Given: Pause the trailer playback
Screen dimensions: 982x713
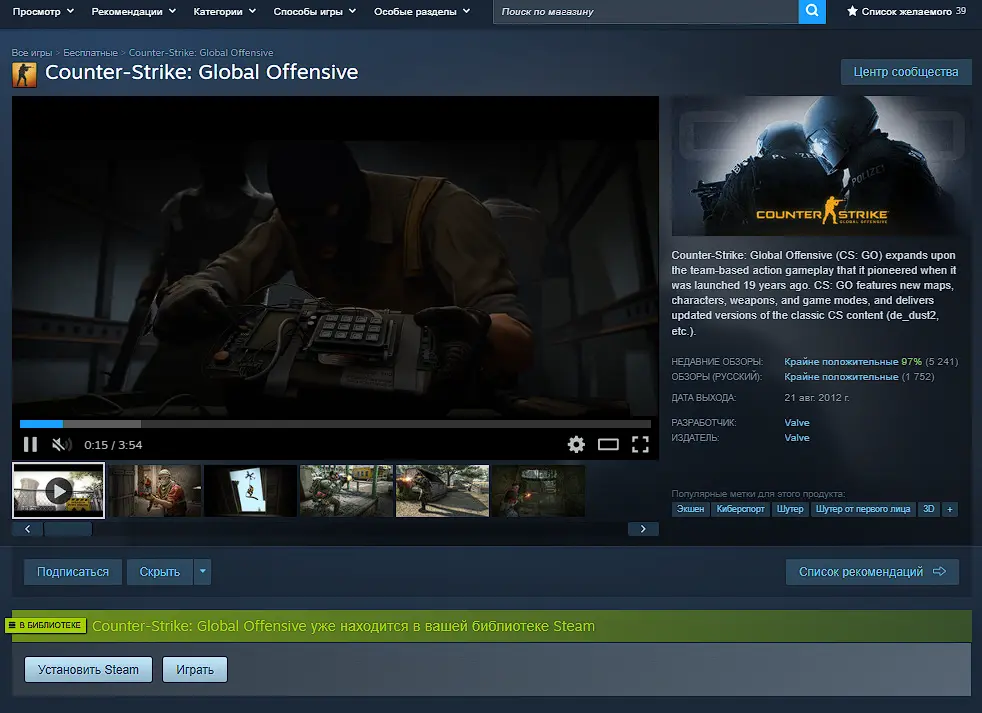Looking at the screenshot, I should click(30, 444).
